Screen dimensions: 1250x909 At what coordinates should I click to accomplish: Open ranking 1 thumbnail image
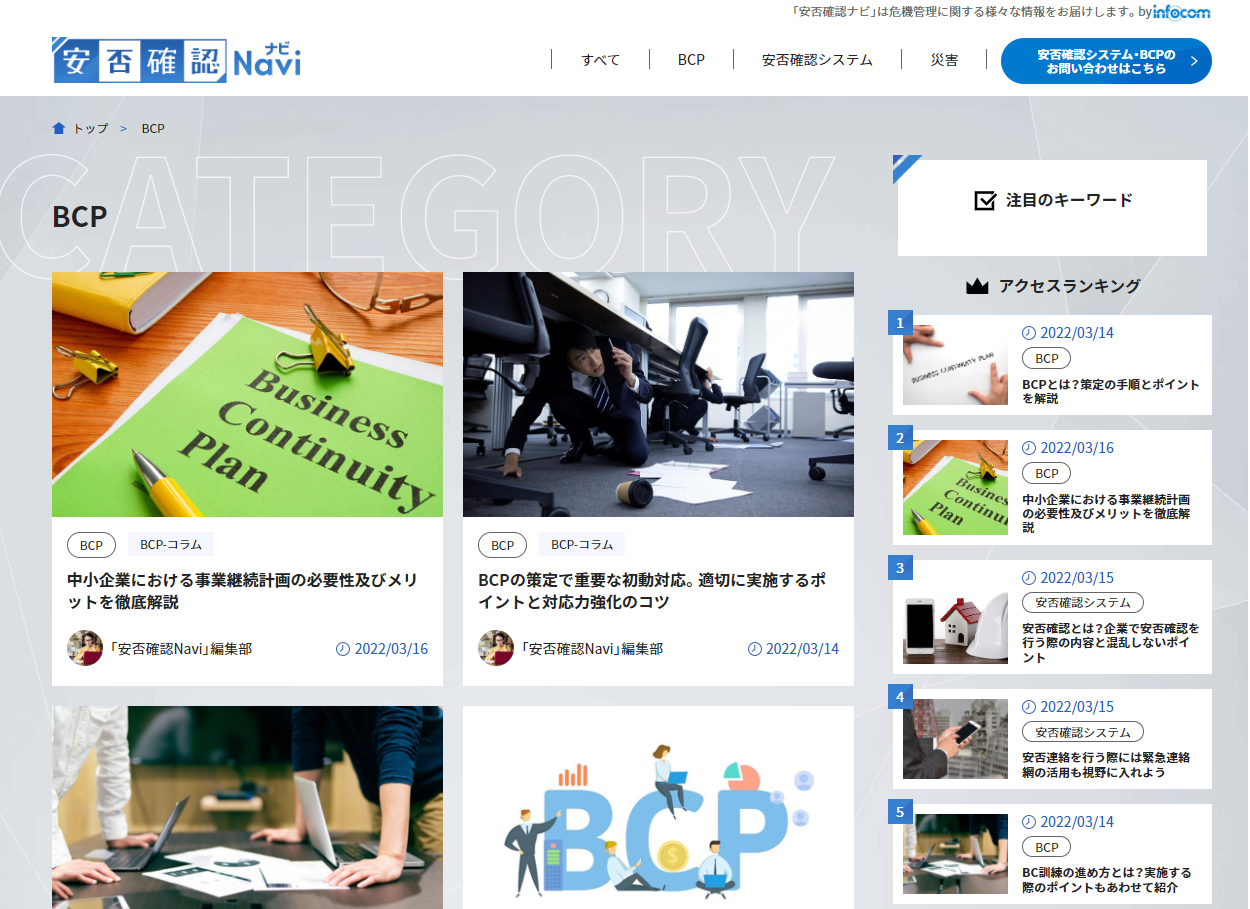(955, 365)
